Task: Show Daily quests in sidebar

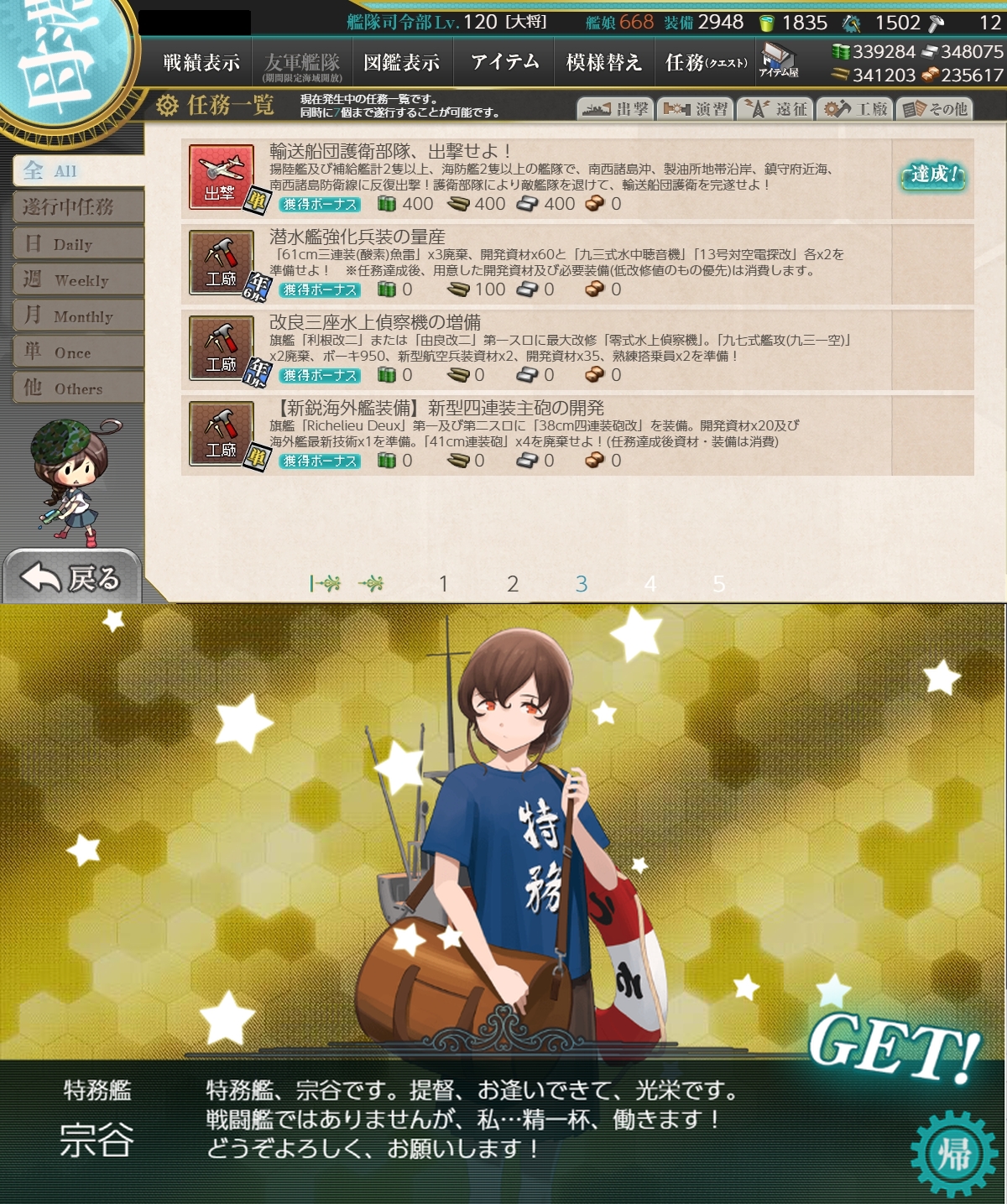Action: click(x=78, y=244)
